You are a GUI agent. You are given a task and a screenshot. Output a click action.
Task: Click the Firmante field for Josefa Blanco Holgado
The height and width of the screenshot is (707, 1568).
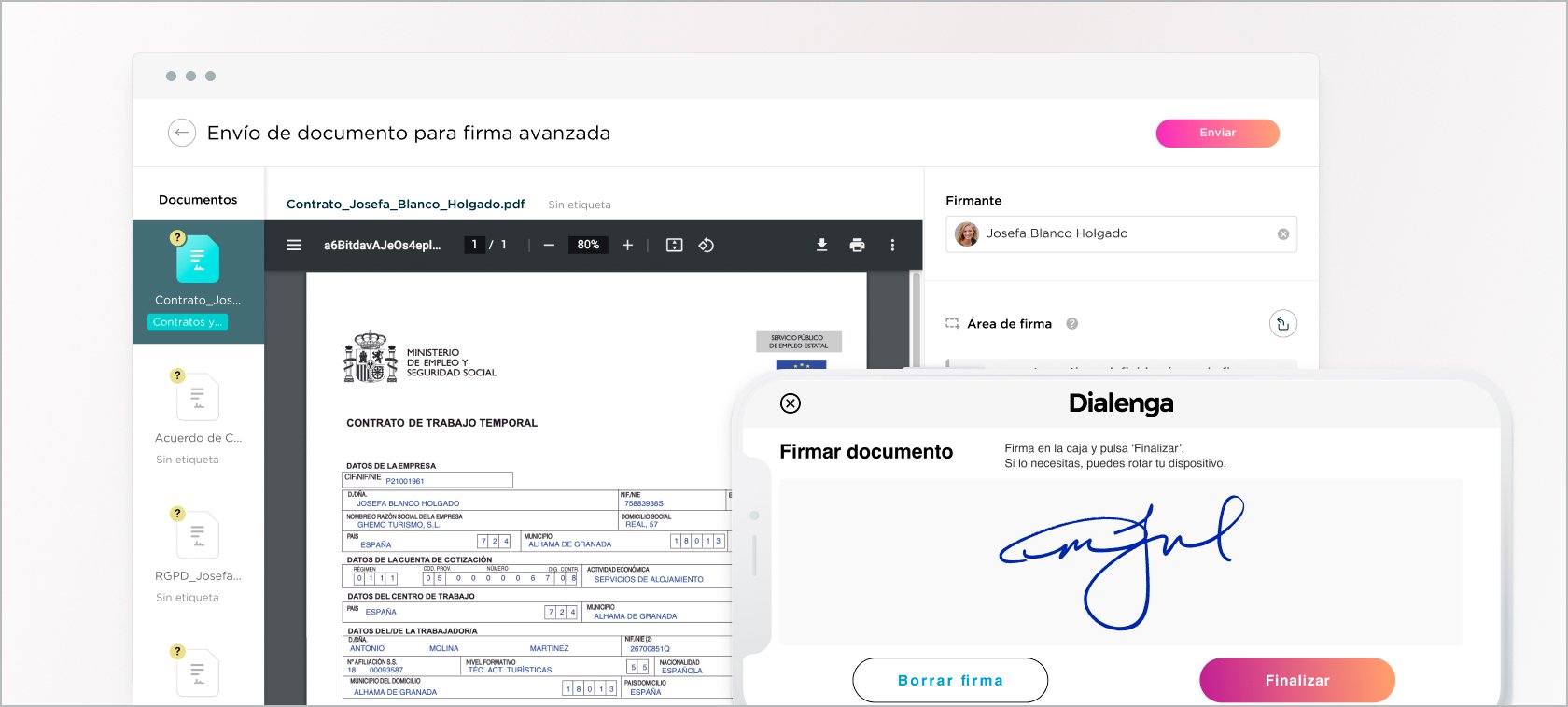click(1121, 233)
